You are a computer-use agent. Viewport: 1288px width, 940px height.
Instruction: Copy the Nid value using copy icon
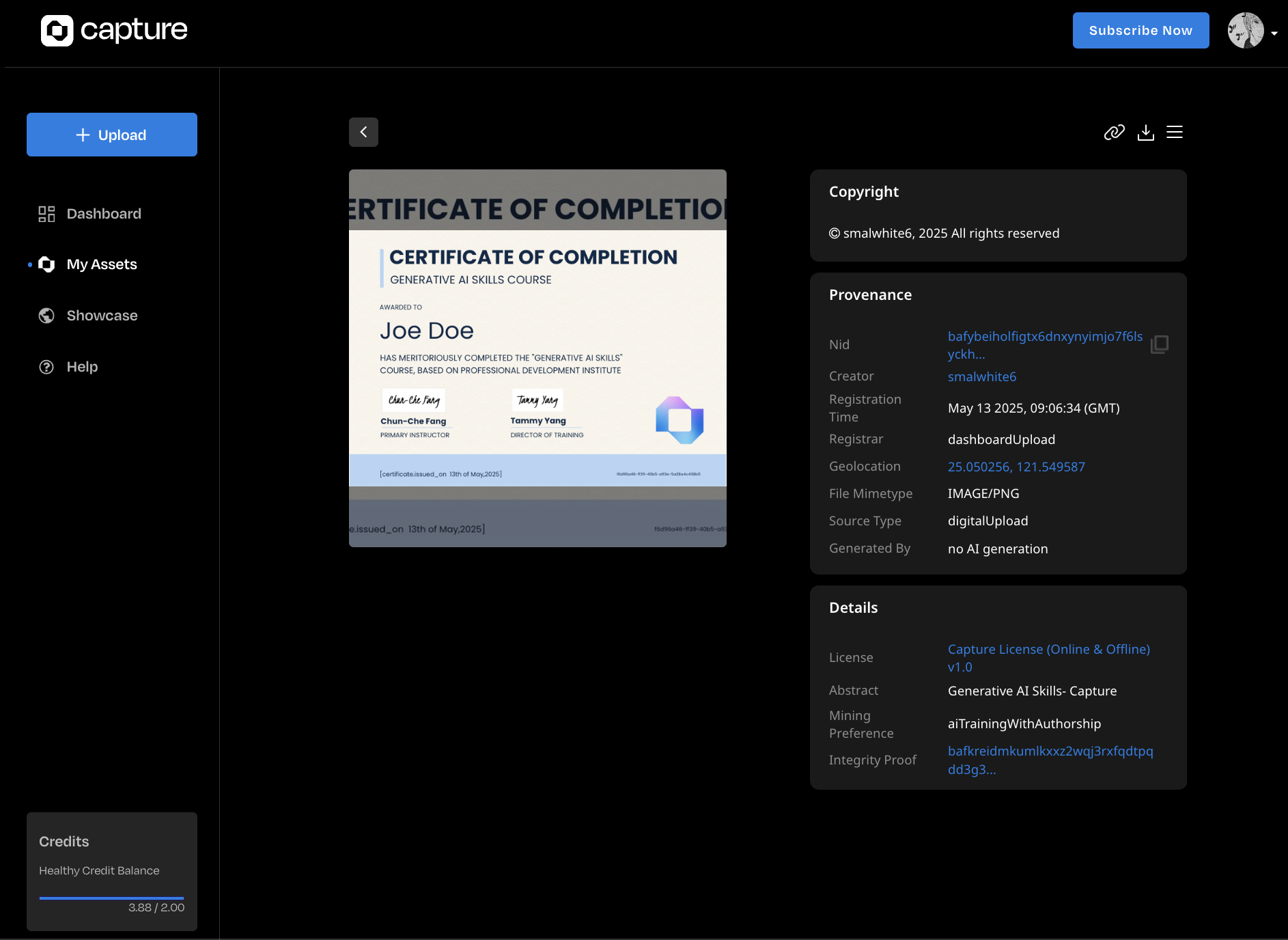1159,344
